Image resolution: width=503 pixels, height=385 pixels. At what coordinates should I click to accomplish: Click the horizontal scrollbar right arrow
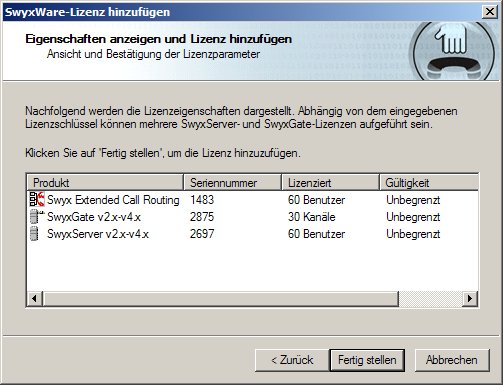pyautogui.click(x=470, y=298)
